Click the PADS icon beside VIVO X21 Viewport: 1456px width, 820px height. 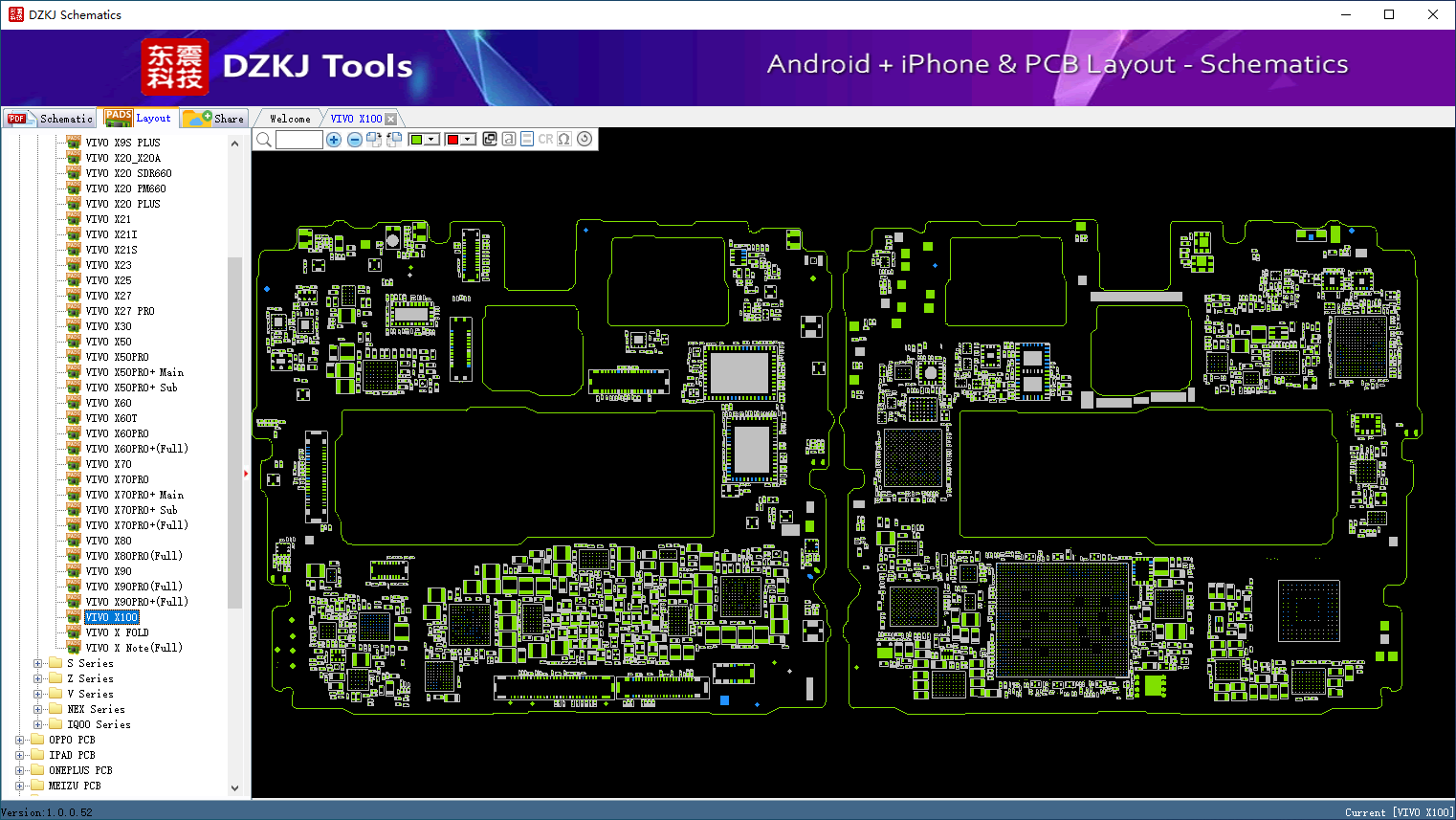tap(74, 218)
